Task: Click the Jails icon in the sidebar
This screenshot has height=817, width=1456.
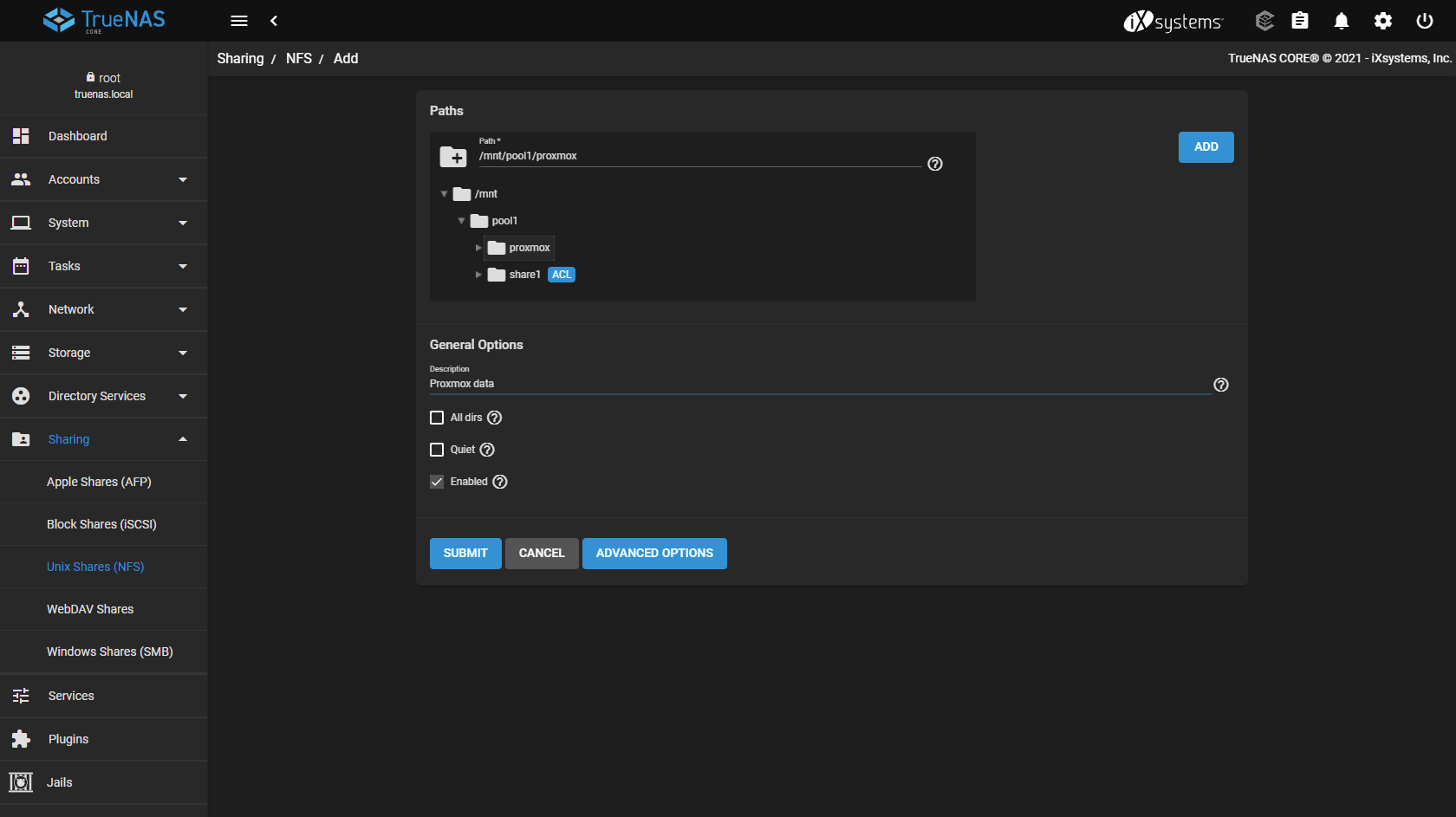Action: tap(21, 782)
